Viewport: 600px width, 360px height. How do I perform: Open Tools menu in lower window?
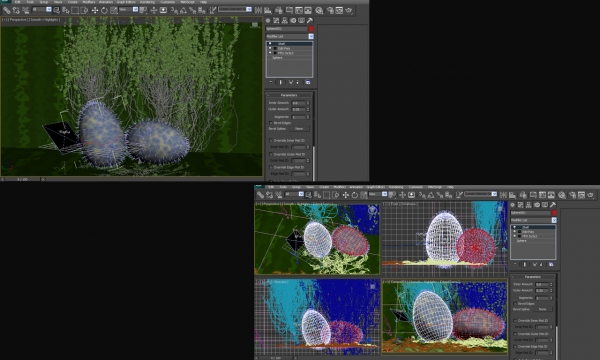[x=283, y=187]
